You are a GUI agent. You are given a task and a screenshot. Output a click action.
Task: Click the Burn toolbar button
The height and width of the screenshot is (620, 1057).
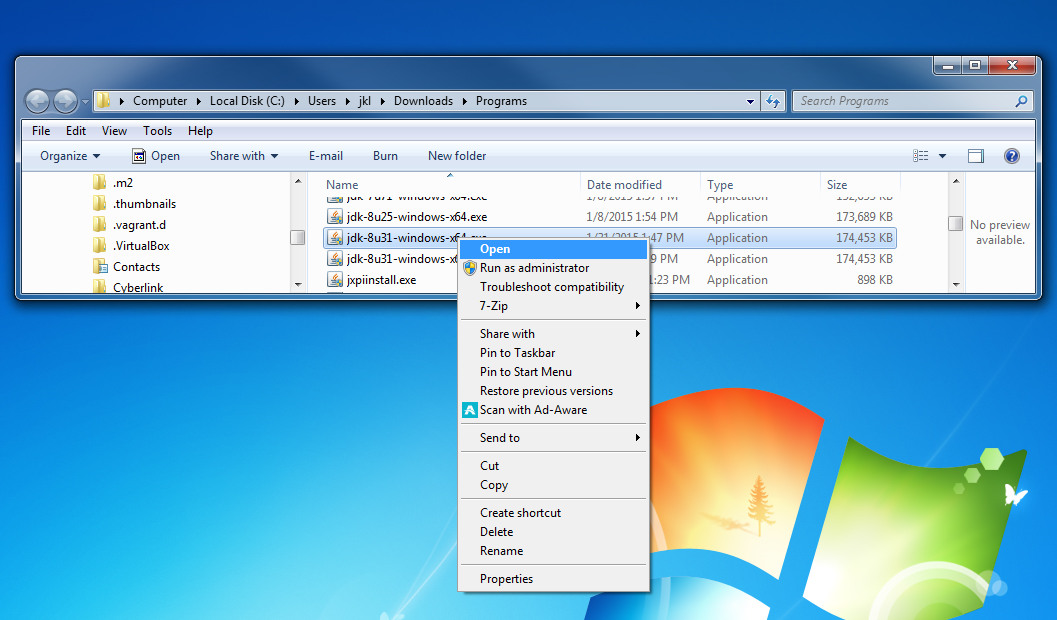(x=385, y=156)
